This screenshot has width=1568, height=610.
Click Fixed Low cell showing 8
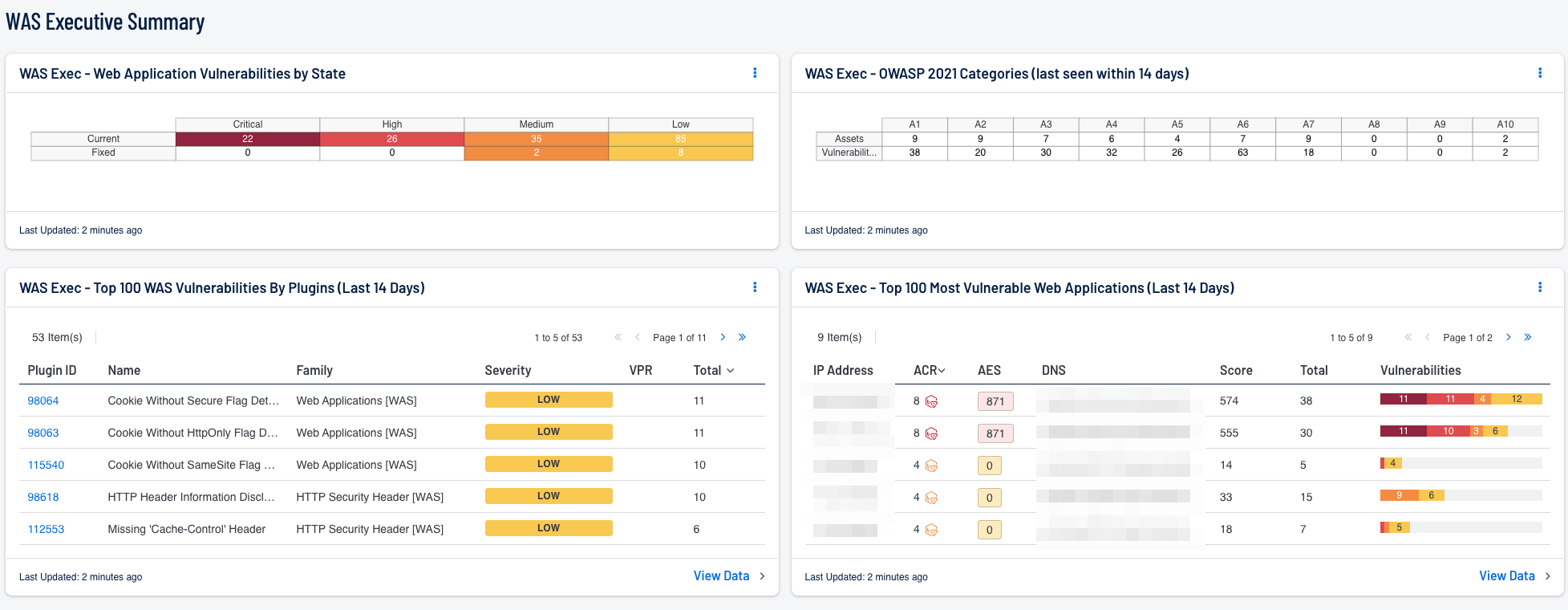click(x=681, y=152)
